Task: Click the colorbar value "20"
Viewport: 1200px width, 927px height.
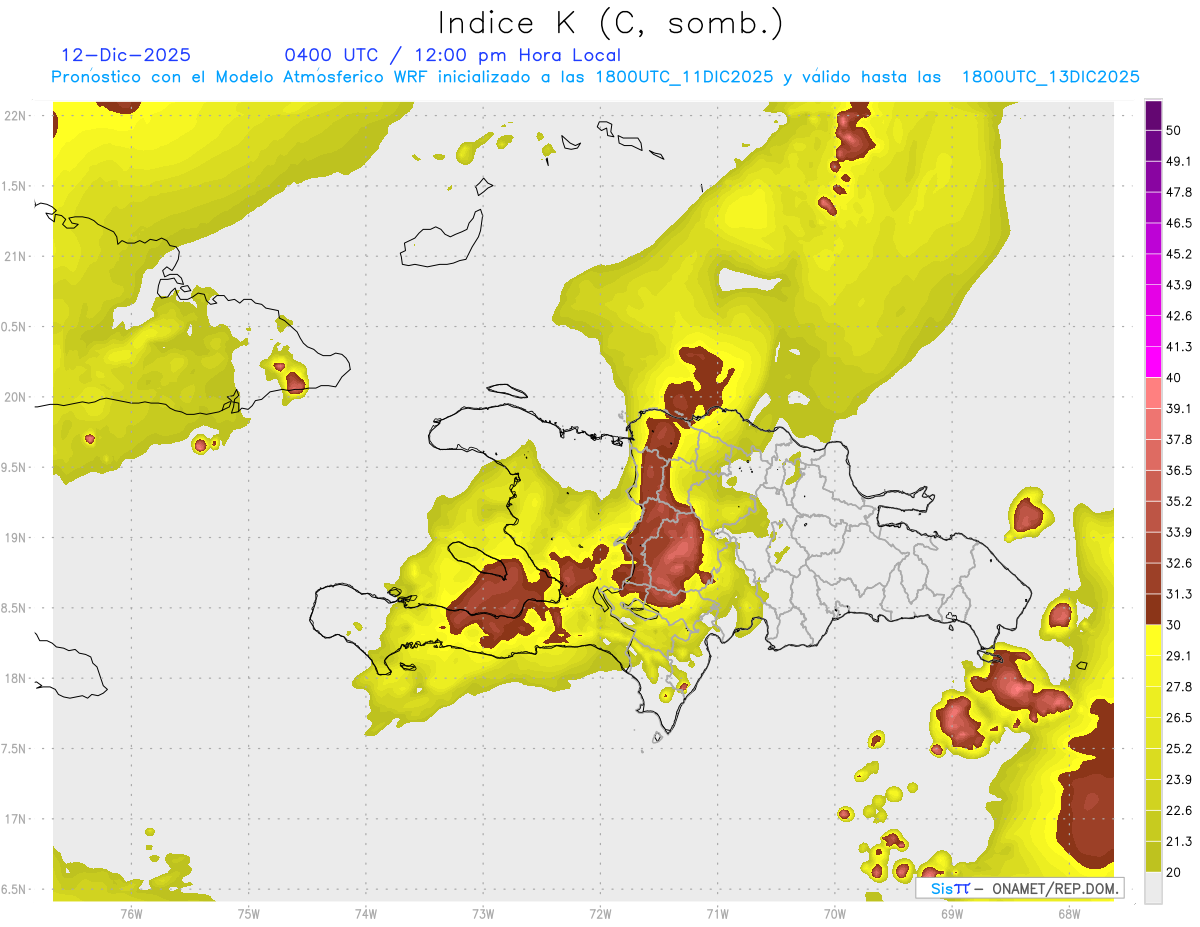Action: pyautogui.click(x=1174, y=872)
